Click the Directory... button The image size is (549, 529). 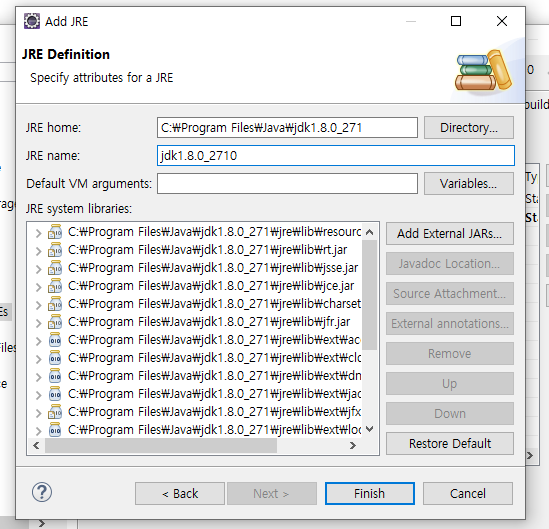469,127
